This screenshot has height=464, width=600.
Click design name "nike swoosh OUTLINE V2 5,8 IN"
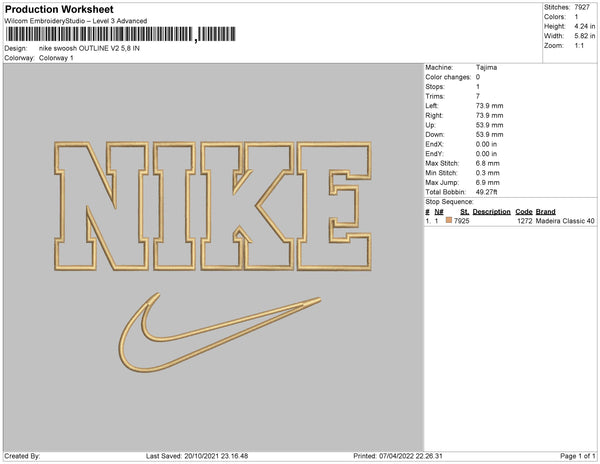(x=89, y=49)
